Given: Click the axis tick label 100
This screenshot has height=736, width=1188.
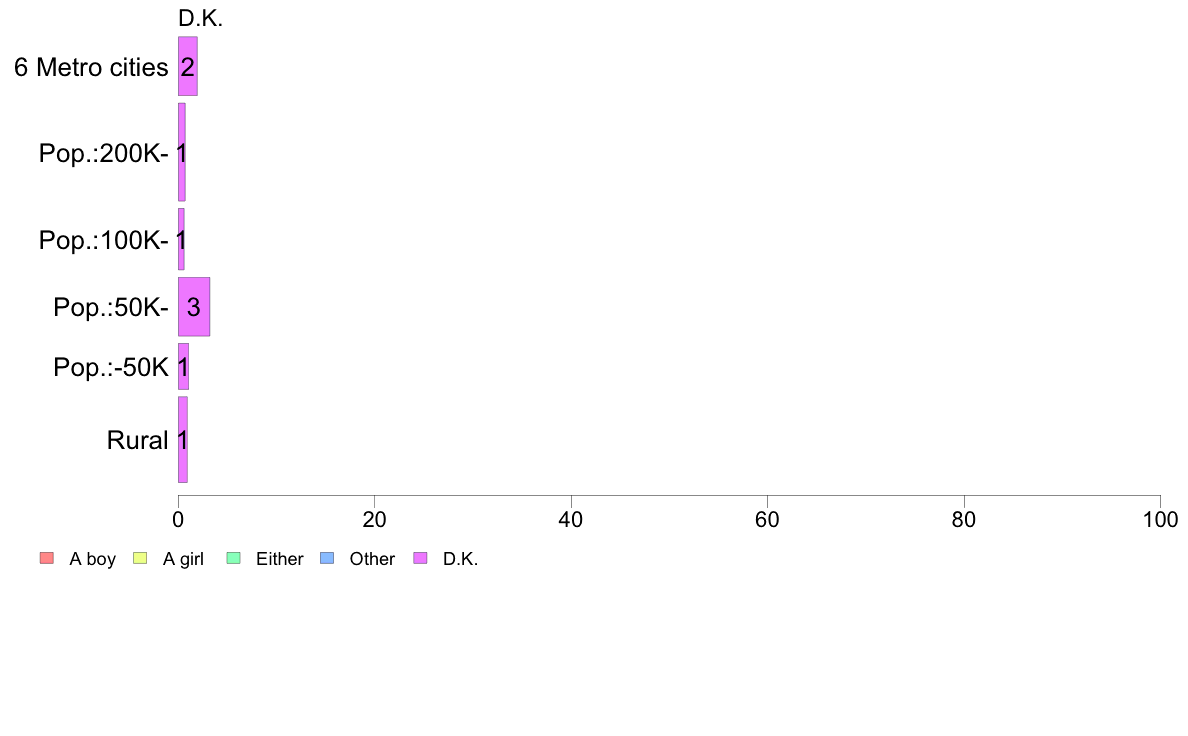Looking at the screenshot, I should tap(1160, 519).
